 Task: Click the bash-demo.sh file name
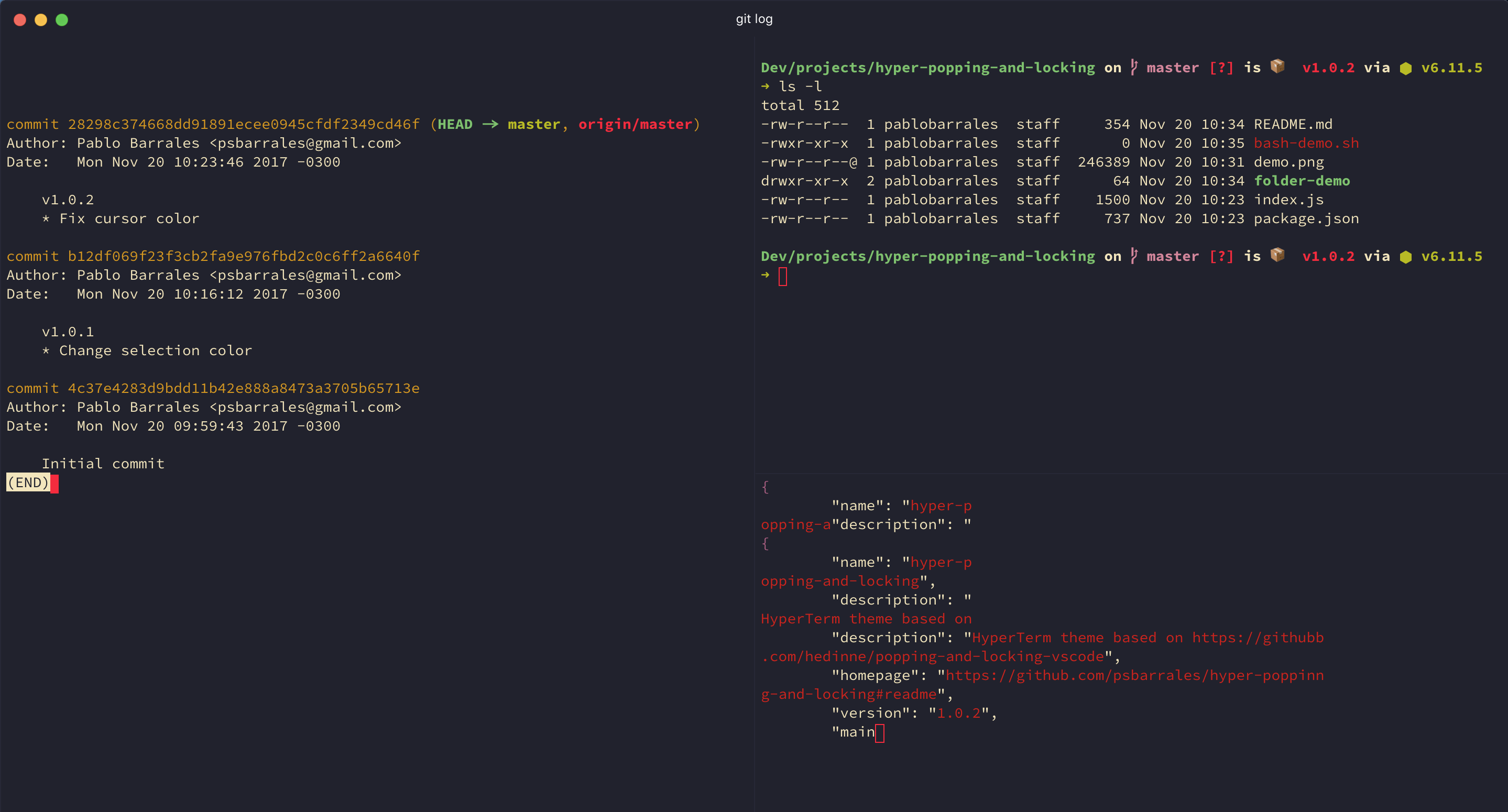pos(1306,143)
